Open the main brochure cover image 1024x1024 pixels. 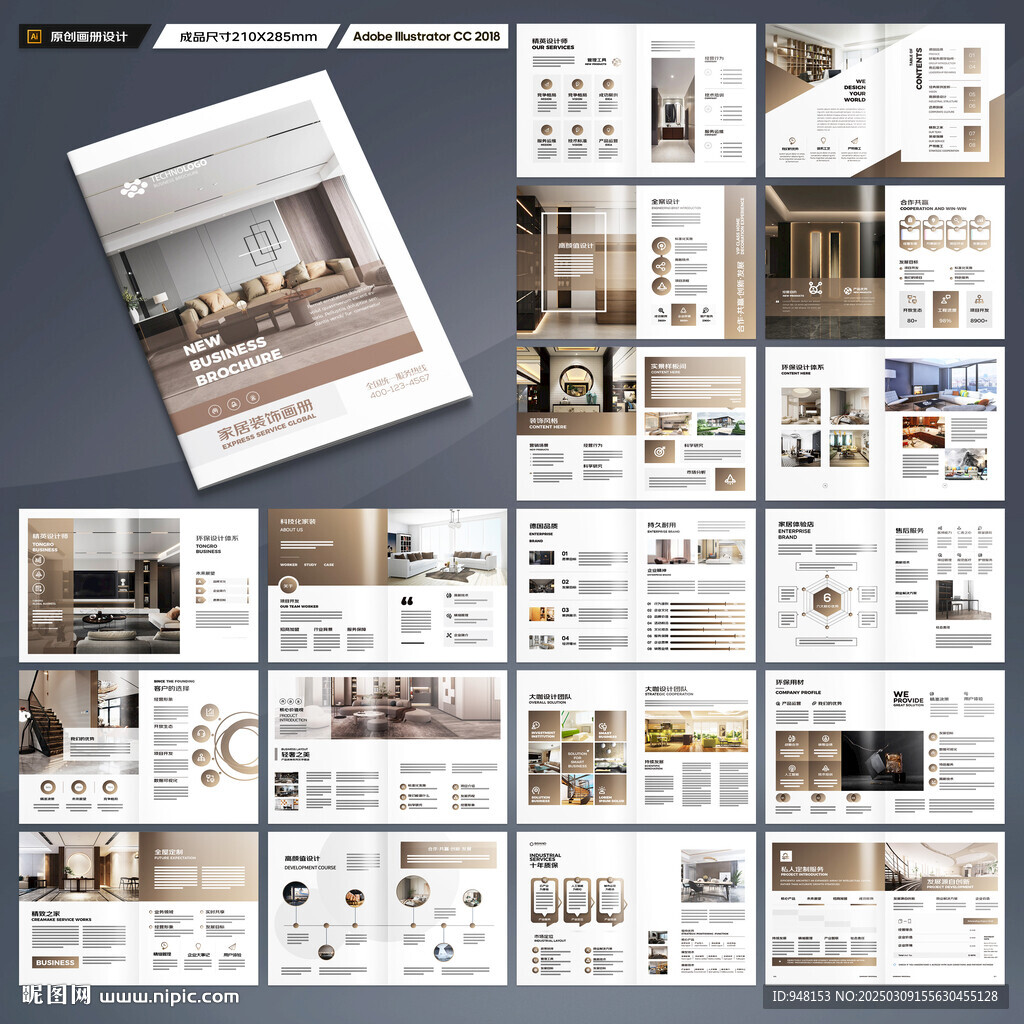point(269,280)
